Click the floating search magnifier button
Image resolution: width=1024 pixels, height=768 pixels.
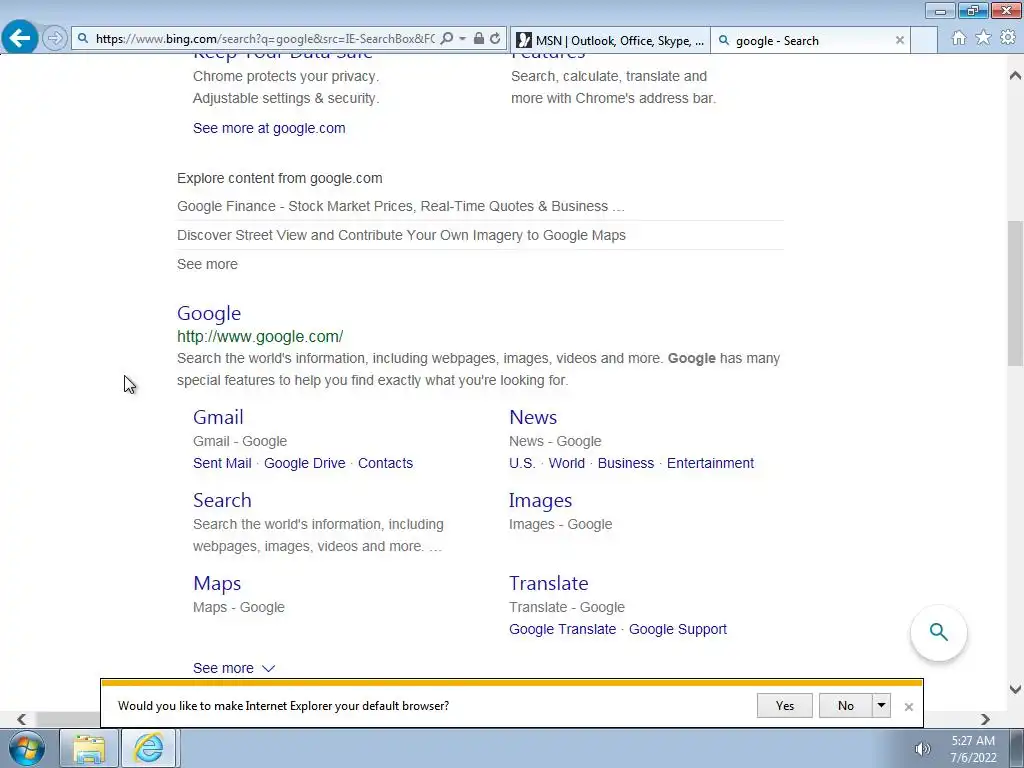(x=938, y=632)
